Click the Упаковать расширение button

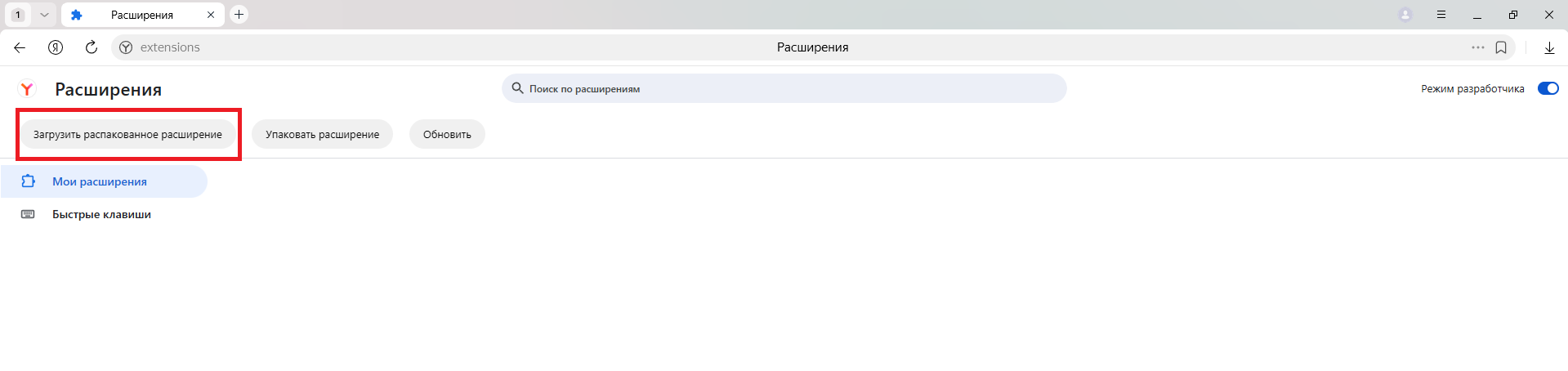coord(322,134)
